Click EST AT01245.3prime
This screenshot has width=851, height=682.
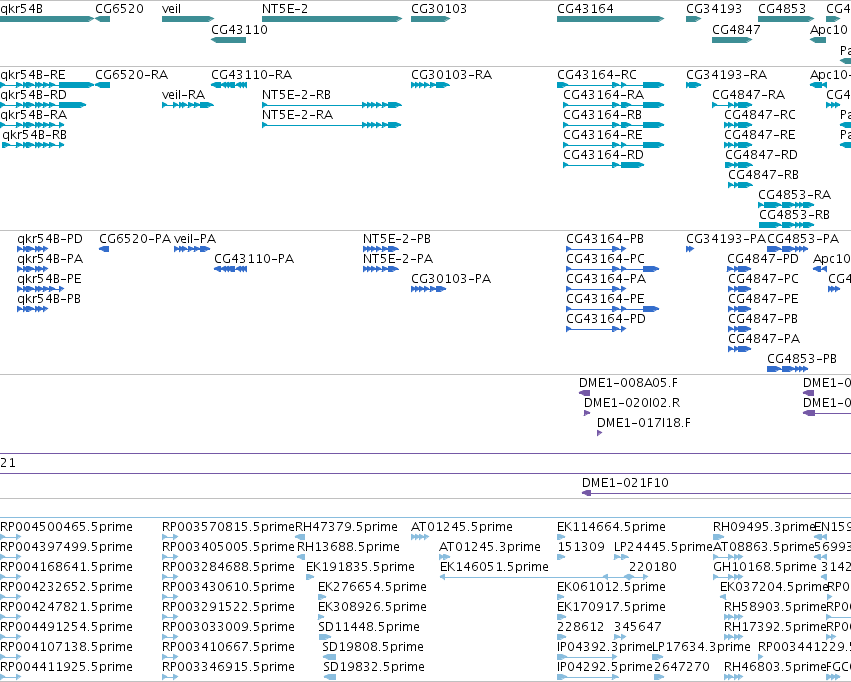pos(444,557)
